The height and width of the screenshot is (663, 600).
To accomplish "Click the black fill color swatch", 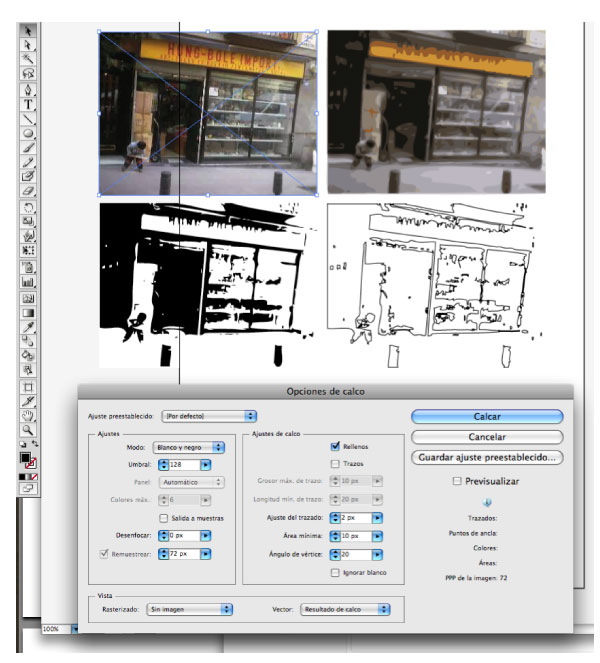I will coord(25,458).
